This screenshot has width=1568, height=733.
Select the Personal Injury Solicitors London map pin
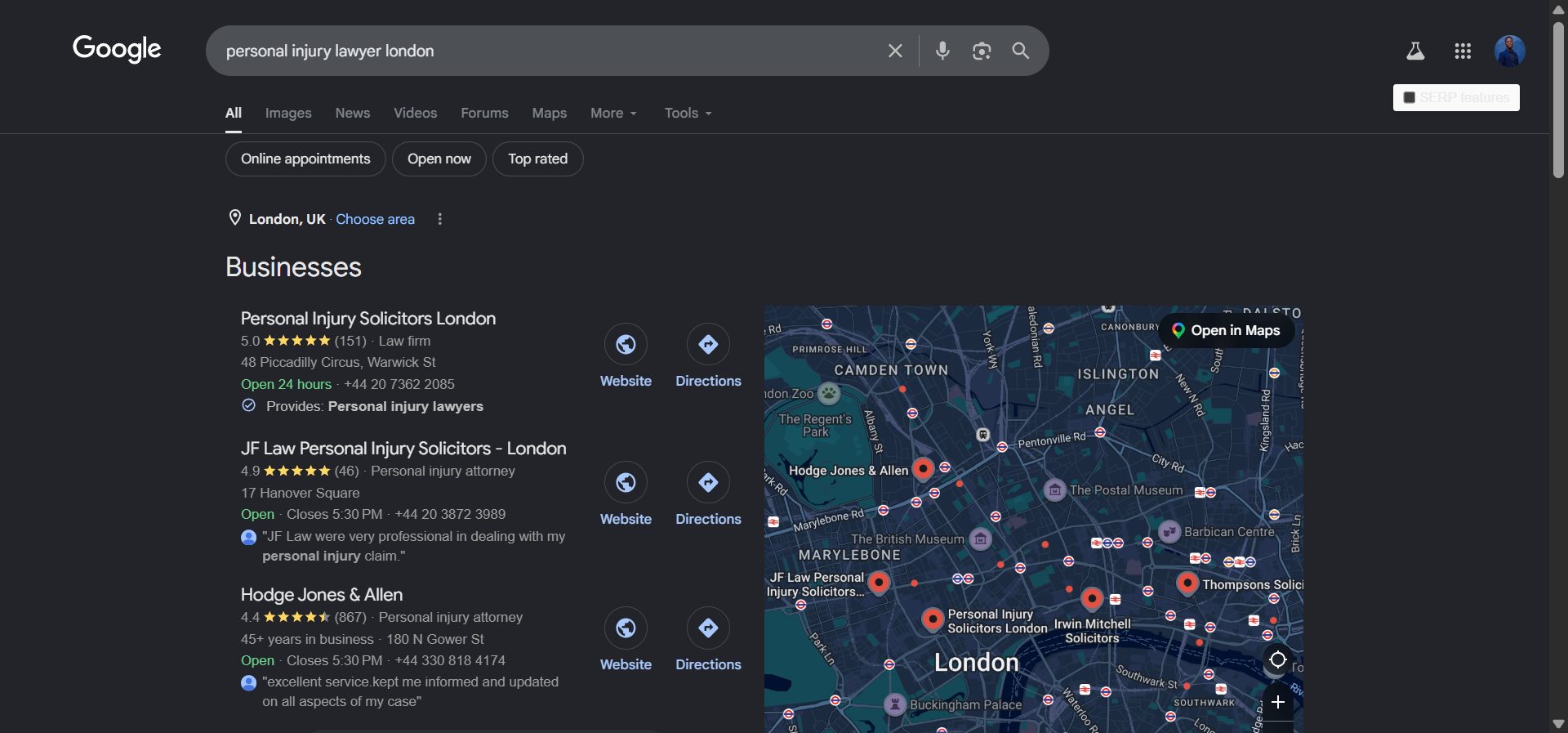(x=933, y=619)
